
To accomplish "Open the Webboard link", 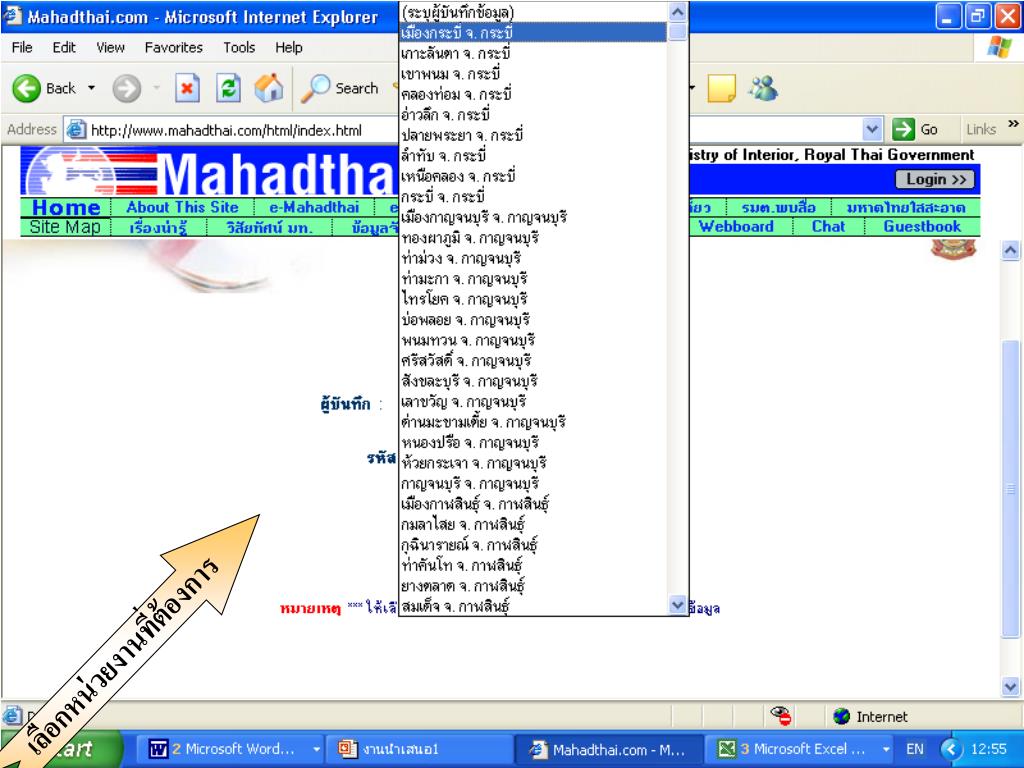I will click(x=736, y=227).
